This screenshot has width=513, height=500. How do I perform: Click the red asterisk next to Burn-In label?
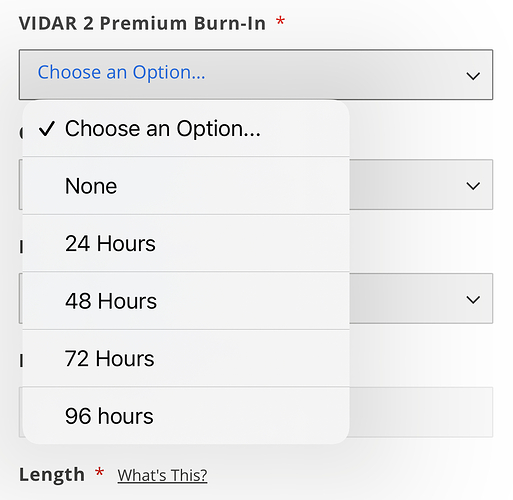(280, 21)
